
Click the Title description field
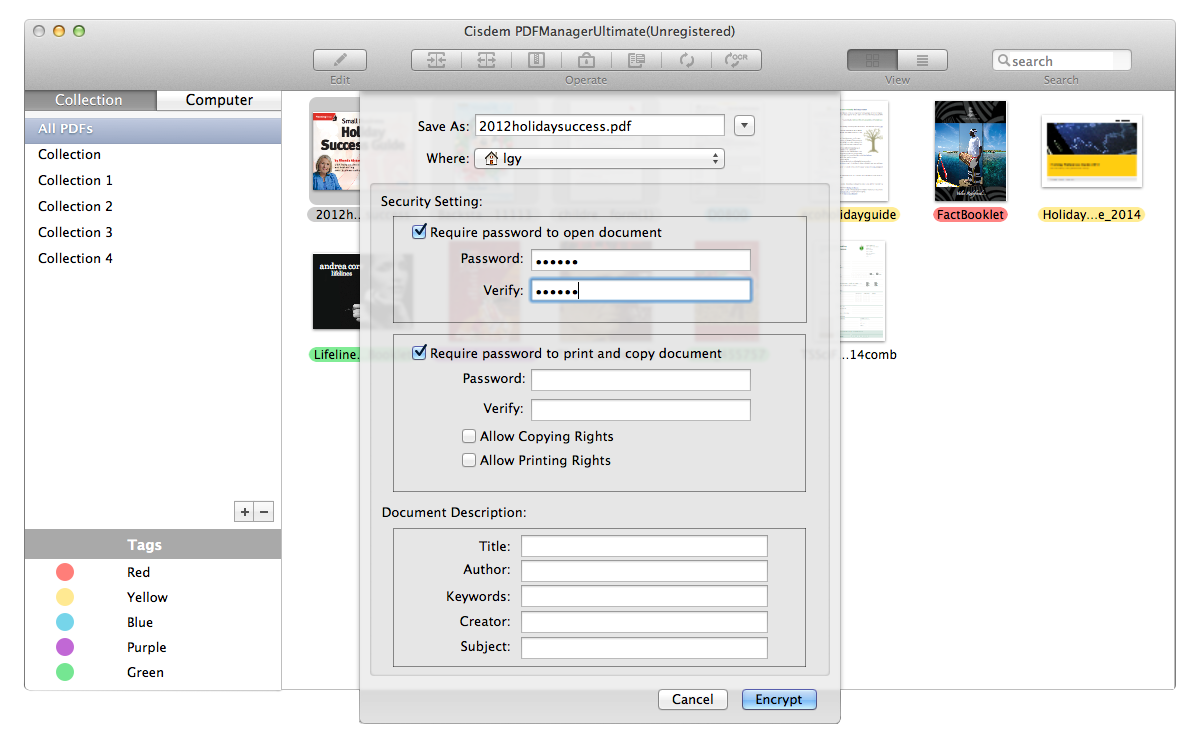644,546
